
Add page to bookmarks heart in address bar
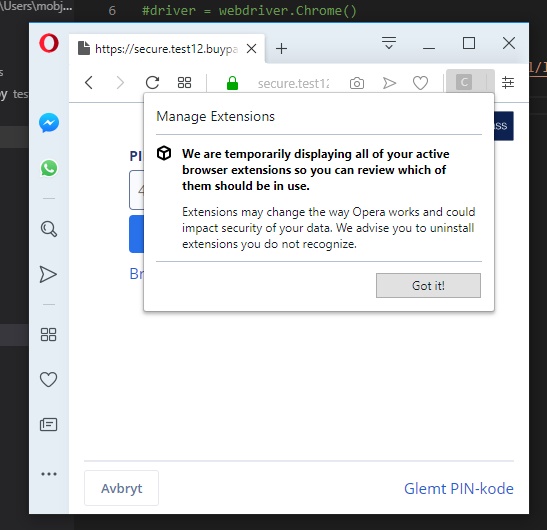click(x=420, y=83)
